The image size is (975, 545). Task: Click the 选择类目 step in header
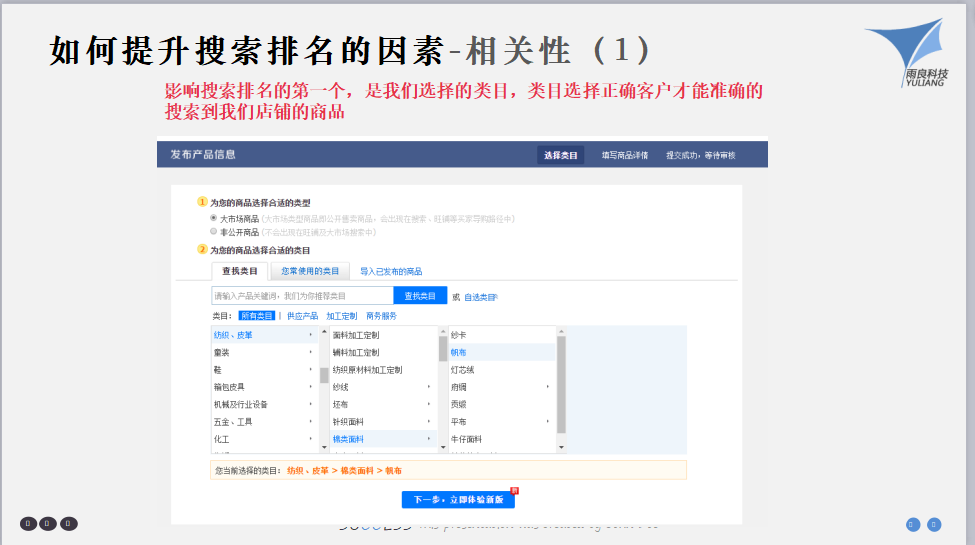pyautogui.click(x=560, y=155)
